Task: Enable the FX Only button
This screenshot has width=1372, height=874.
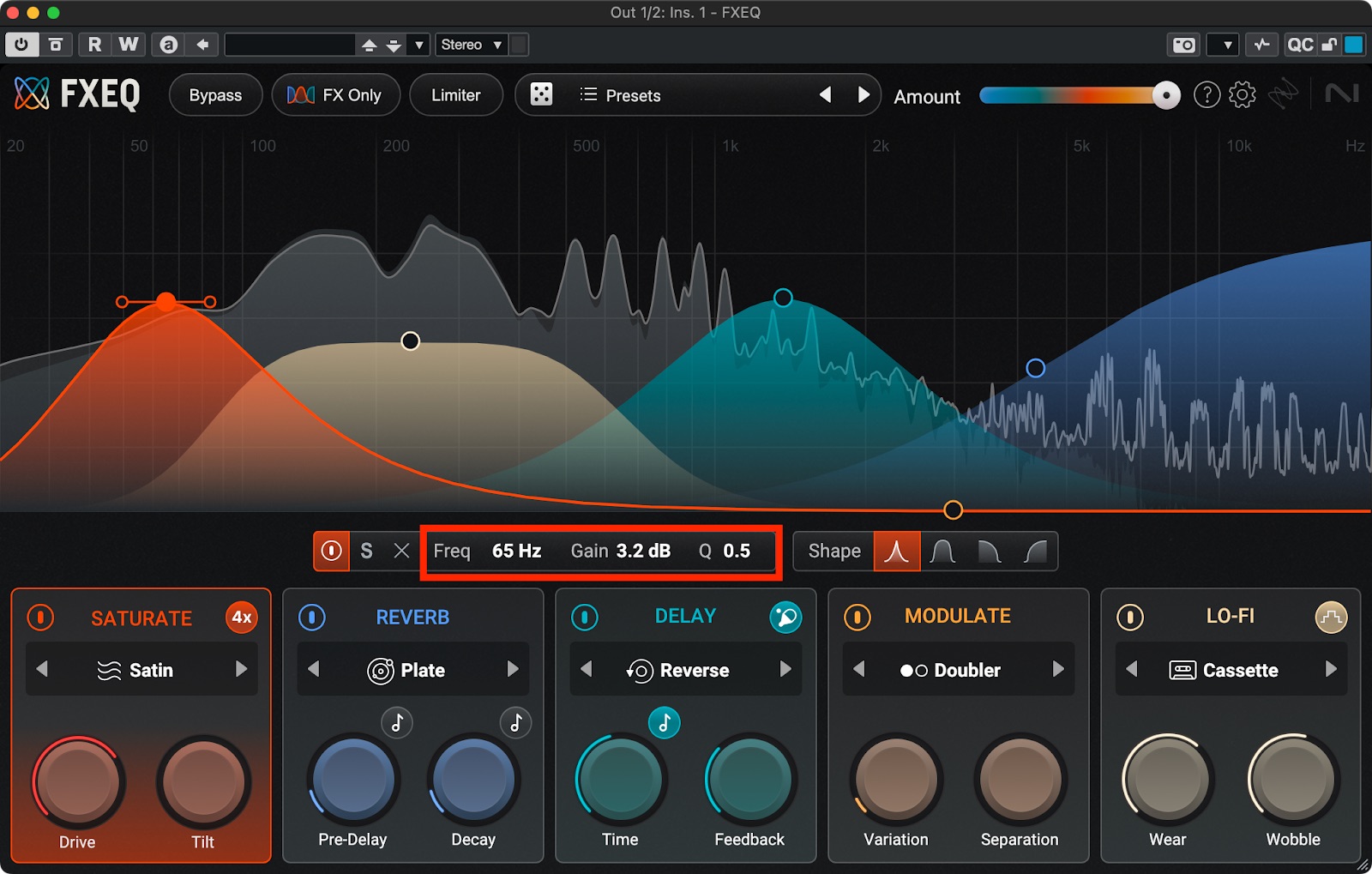Action: [x=335, y=95]
